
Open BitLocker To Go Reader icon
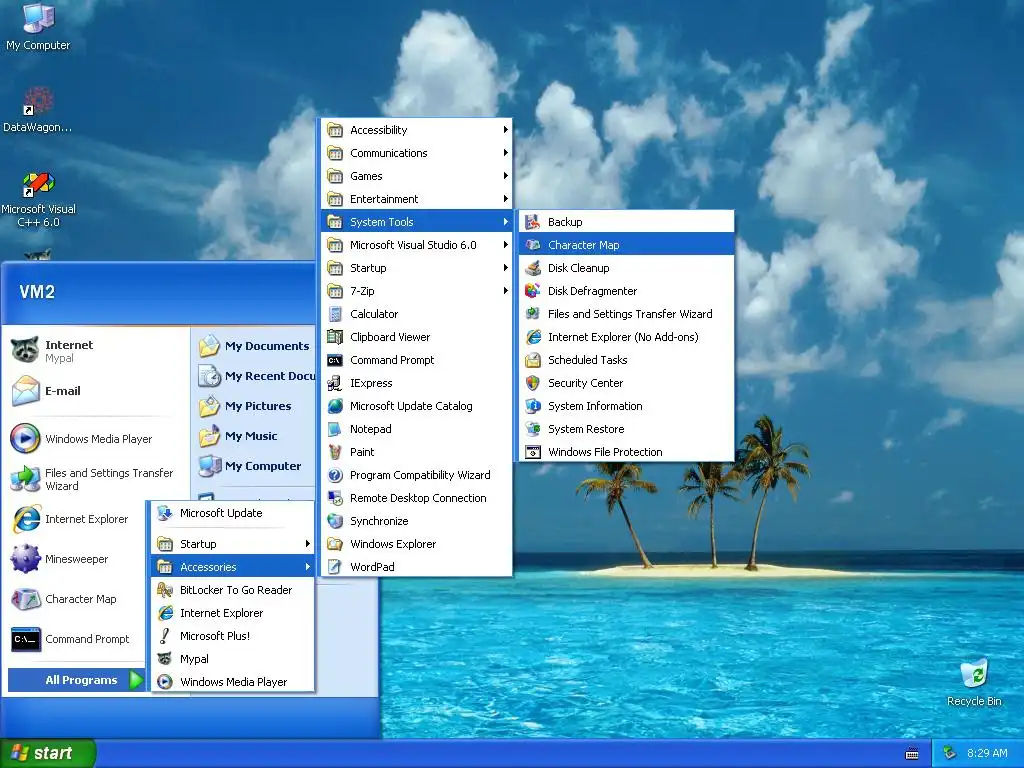click(x=165, y=590)
